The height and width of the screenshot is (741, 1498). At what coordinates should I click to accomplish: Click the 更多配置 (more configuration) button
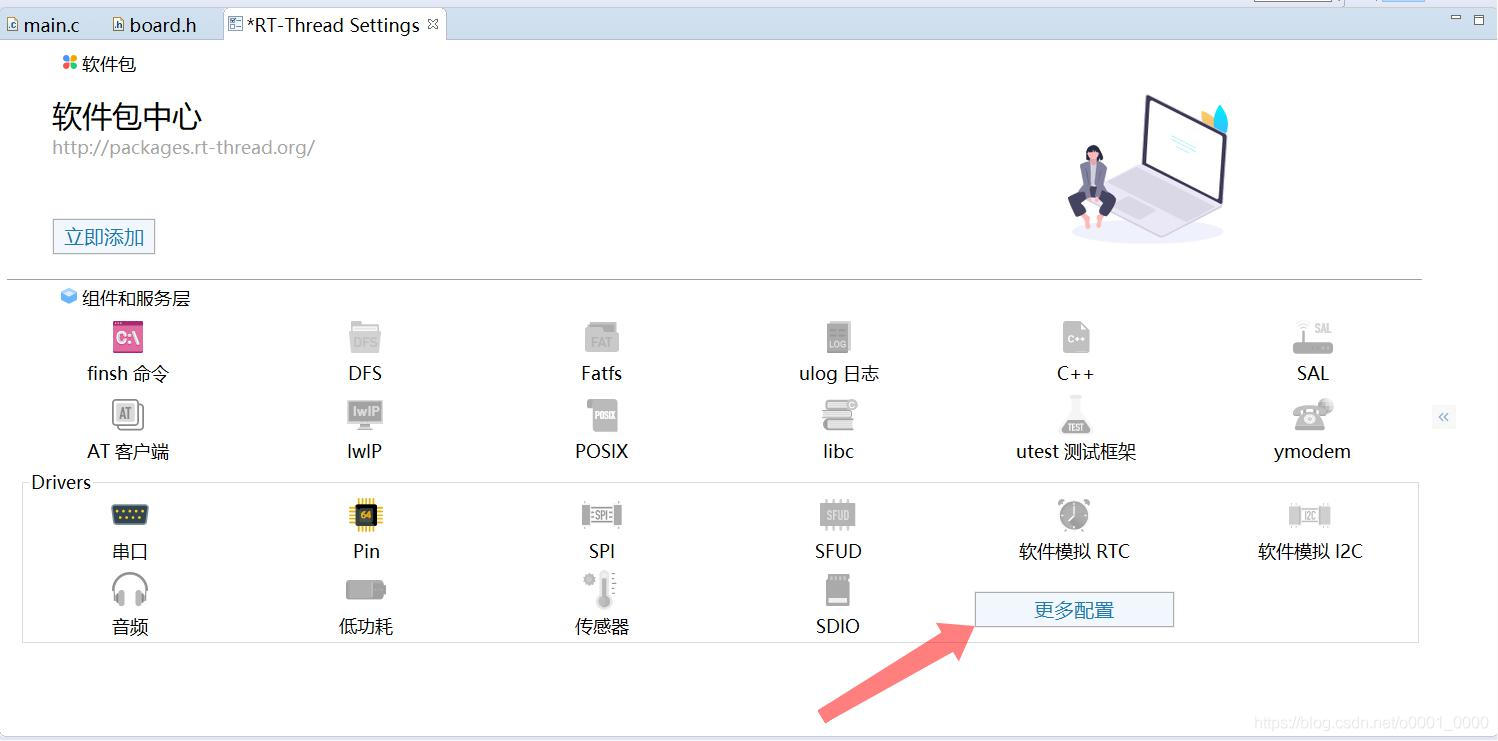pyautogui.click(x=1074, y=610)
